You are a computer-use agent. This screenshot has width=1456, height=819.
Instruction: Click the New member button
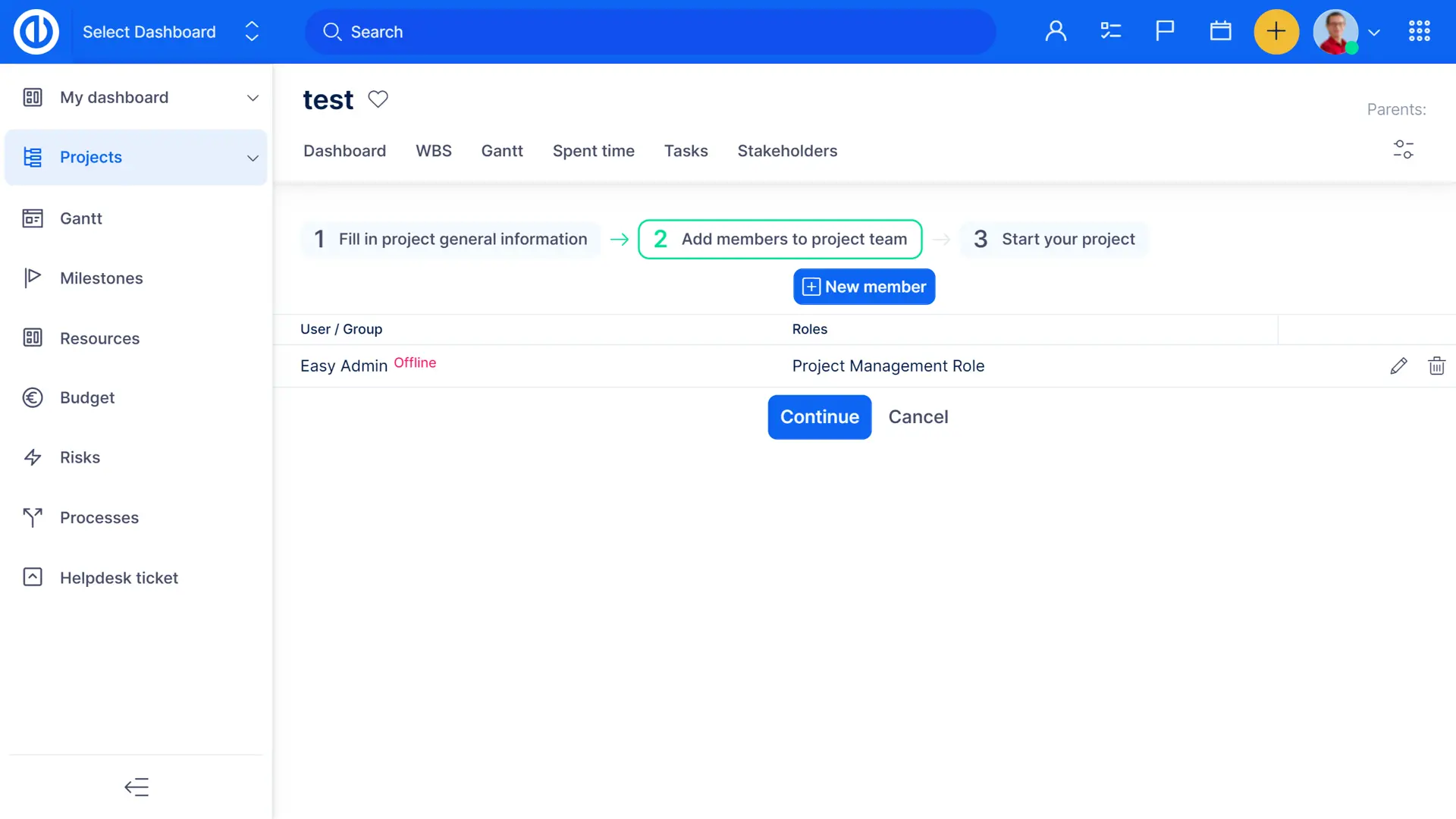click(x=864, y=287)
